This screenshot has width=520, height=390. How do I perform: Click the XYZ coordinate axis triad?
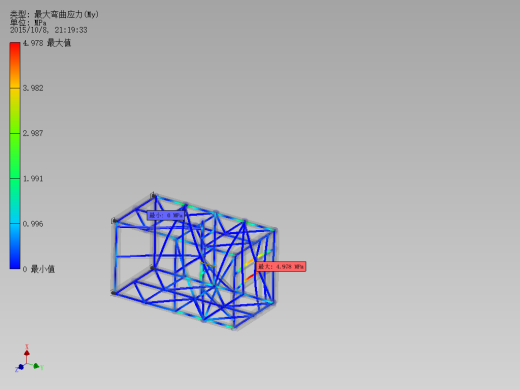(x=29, y=359)
